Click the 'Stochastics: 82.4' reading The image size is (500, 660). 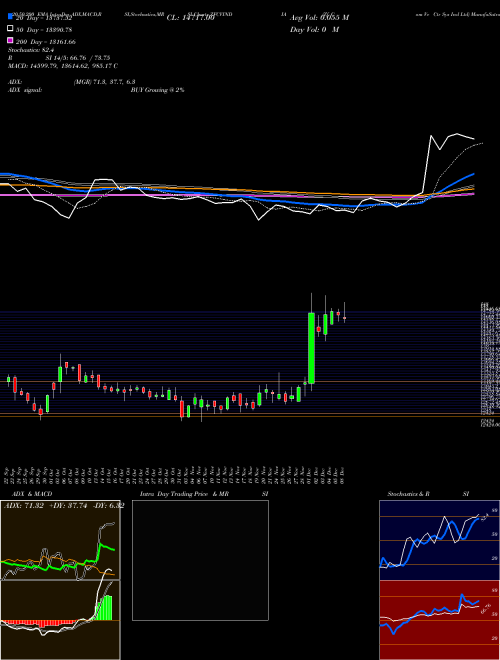(30, 50)
